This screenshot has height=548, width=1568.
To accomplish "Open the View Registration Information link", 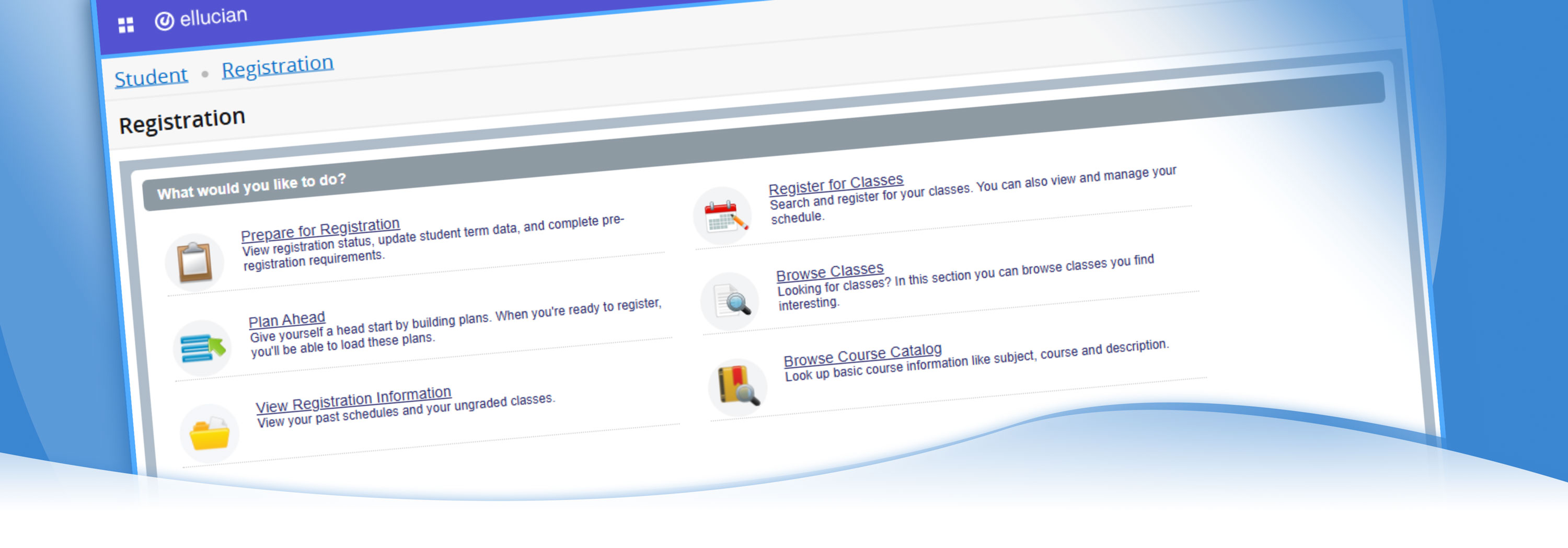I will [353, 400].
